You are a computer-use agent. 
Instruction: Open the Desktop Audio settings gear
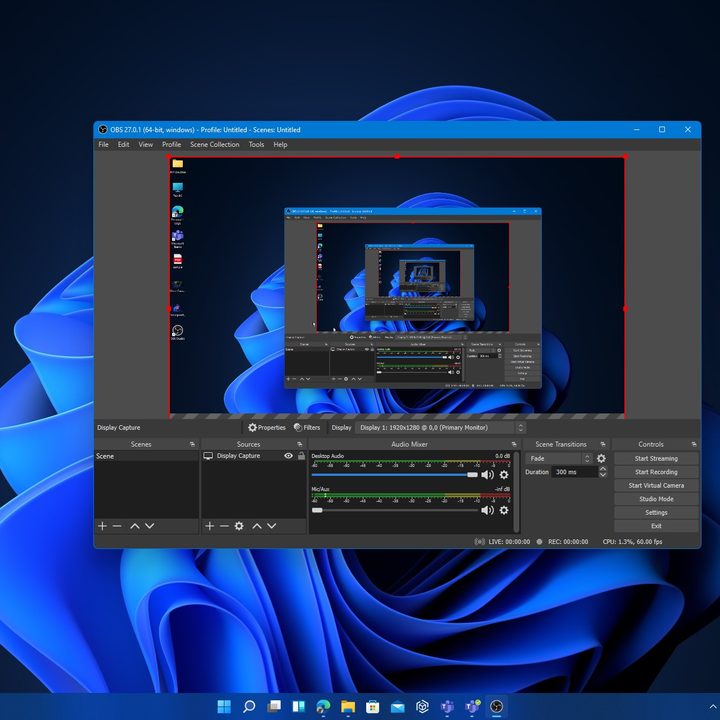504,474
